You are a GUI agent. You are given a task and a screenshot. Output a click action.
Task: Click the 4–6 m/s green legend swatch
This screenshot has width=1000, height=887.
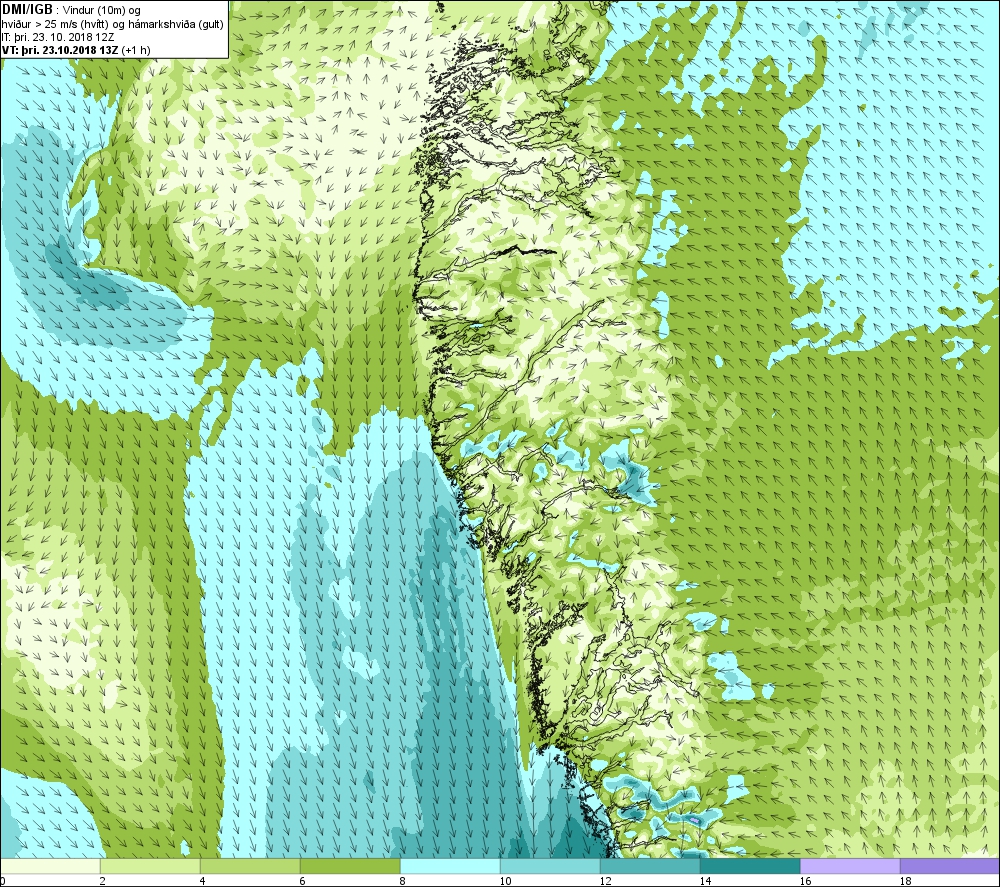[250, 866]
